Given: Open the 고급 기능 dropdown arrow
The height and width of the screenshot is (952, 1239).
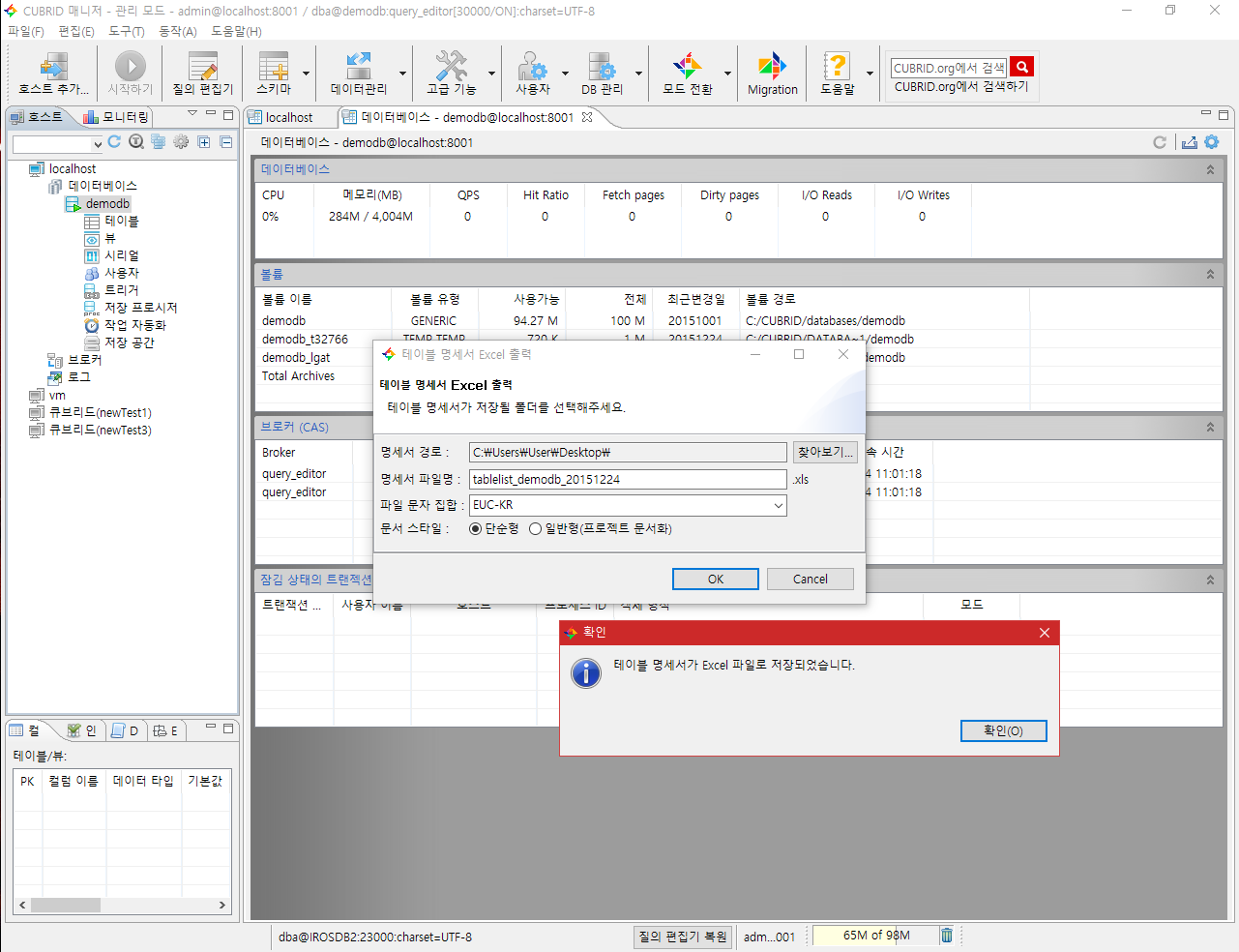Looking at the screenshot, I should (491, 74).
